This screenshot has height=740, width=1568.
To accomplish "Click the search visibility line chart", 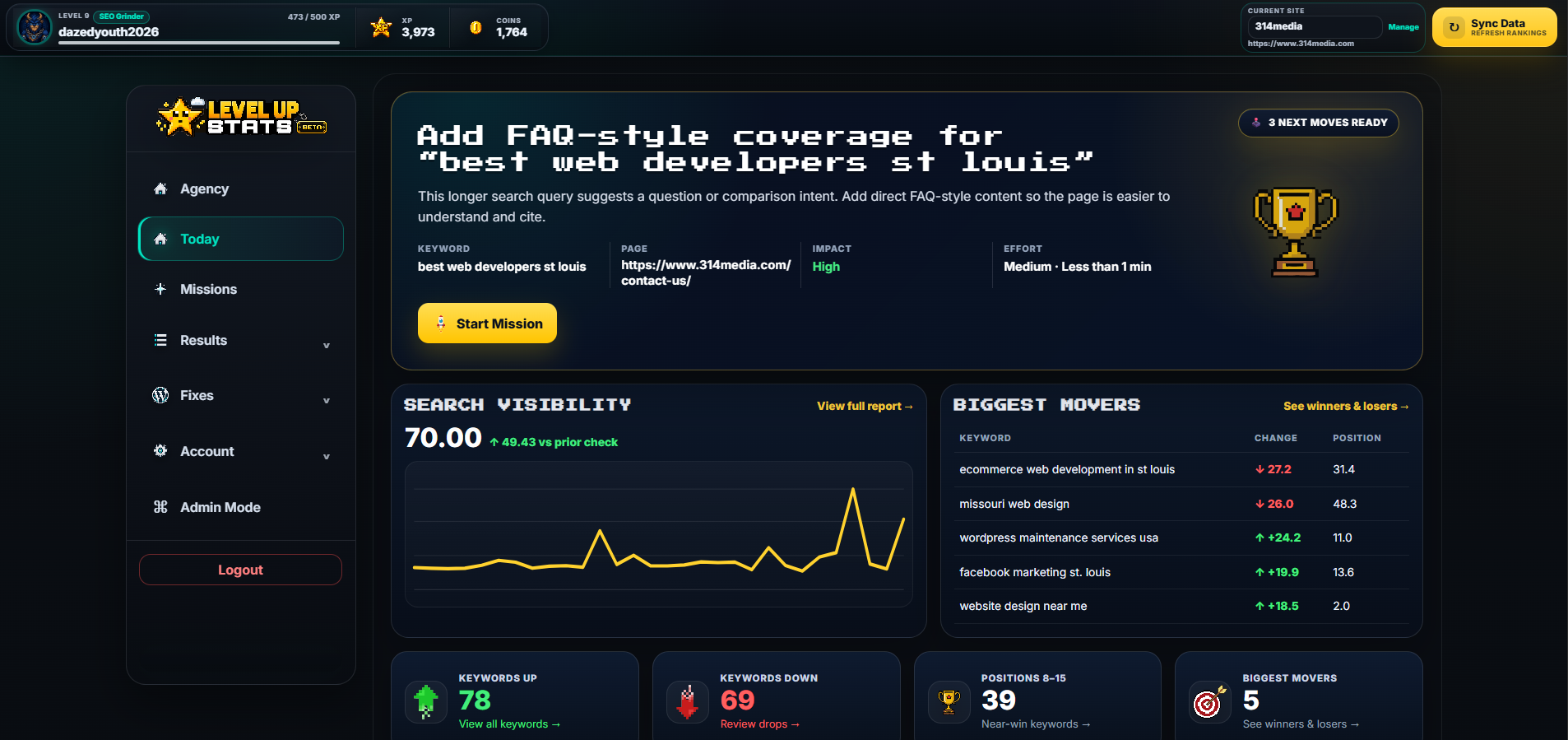I will [x=659, y=533].
